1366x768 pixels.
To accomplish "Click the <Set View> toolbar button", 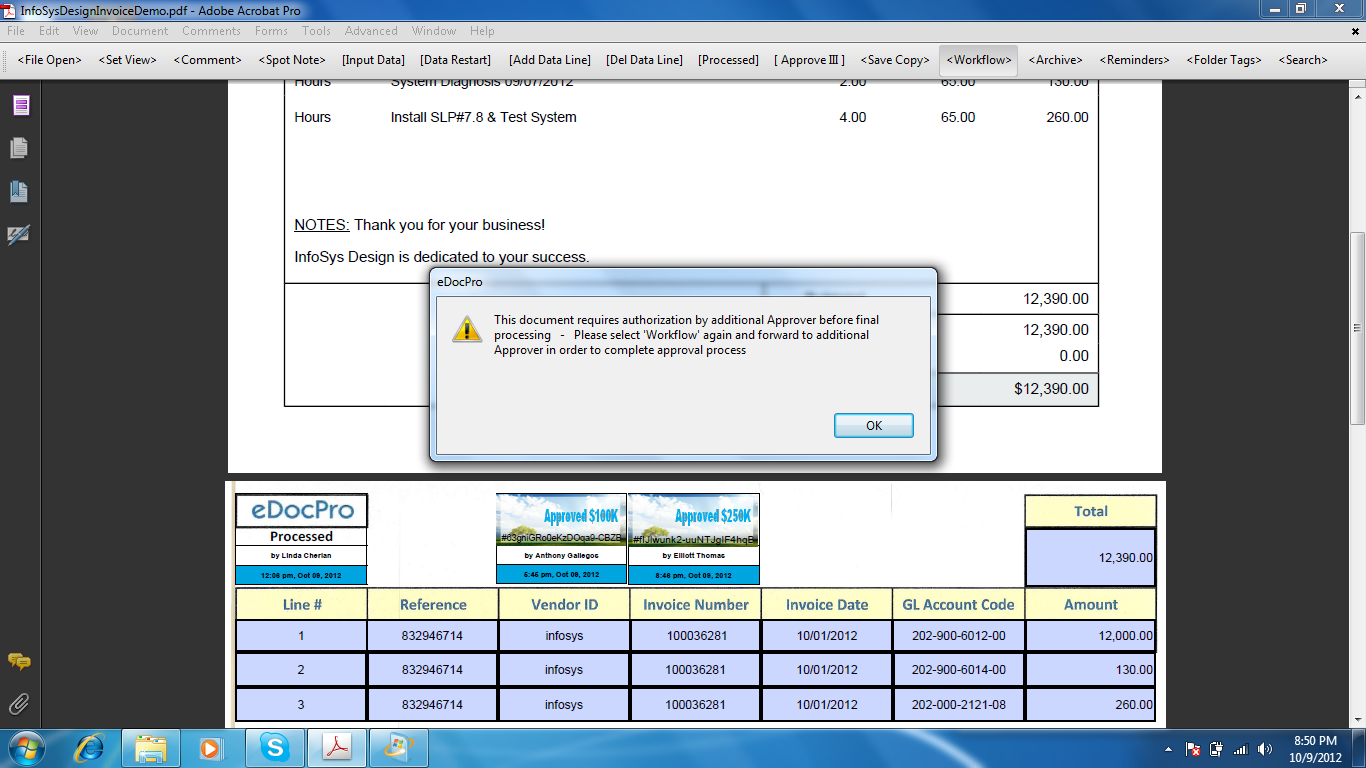I will tap(128, 60).
